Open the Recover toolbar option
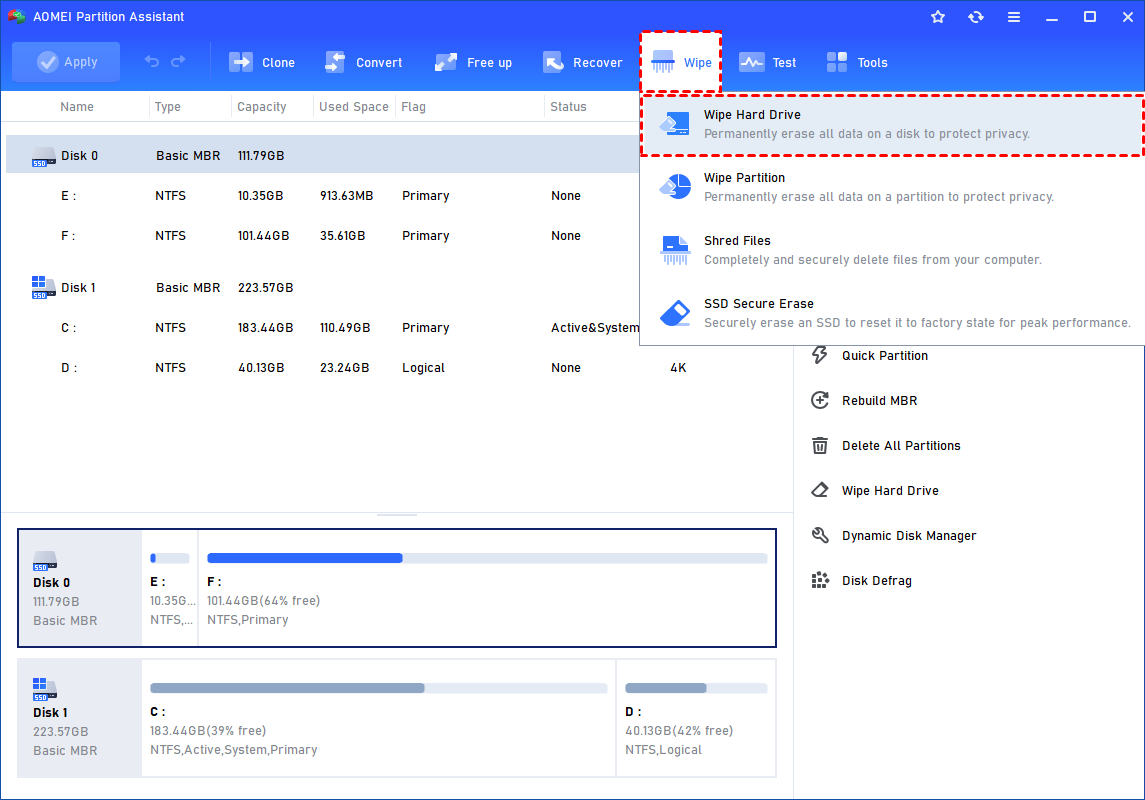 [x=583, y=62]
